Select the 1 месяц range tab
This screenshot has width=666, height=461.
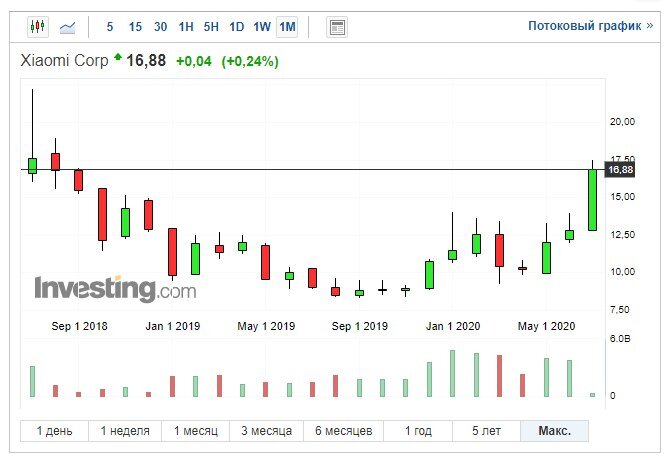195,431
